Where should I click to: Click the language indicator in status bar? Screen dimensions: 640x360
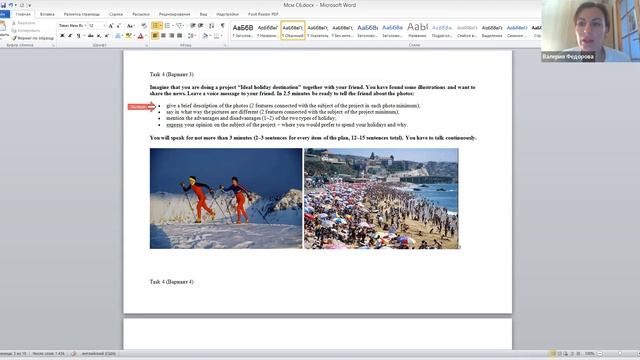pyautogui.click(x=98, y=353)
